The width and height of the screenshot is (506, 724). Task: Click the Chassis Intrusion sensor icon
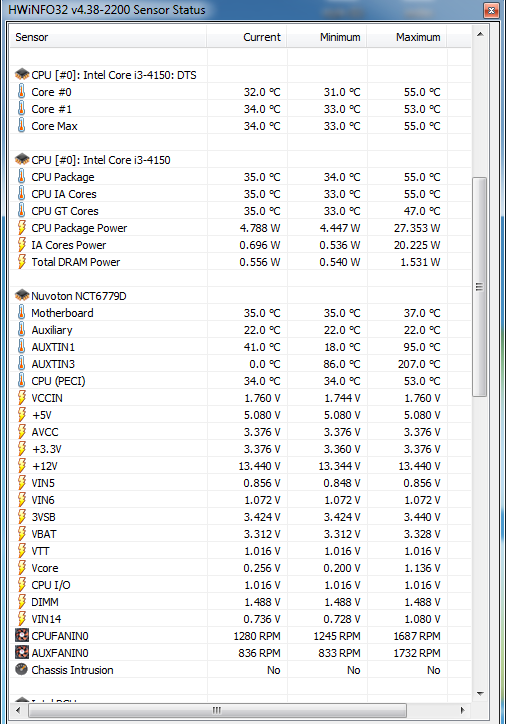[x=21, y=670]
